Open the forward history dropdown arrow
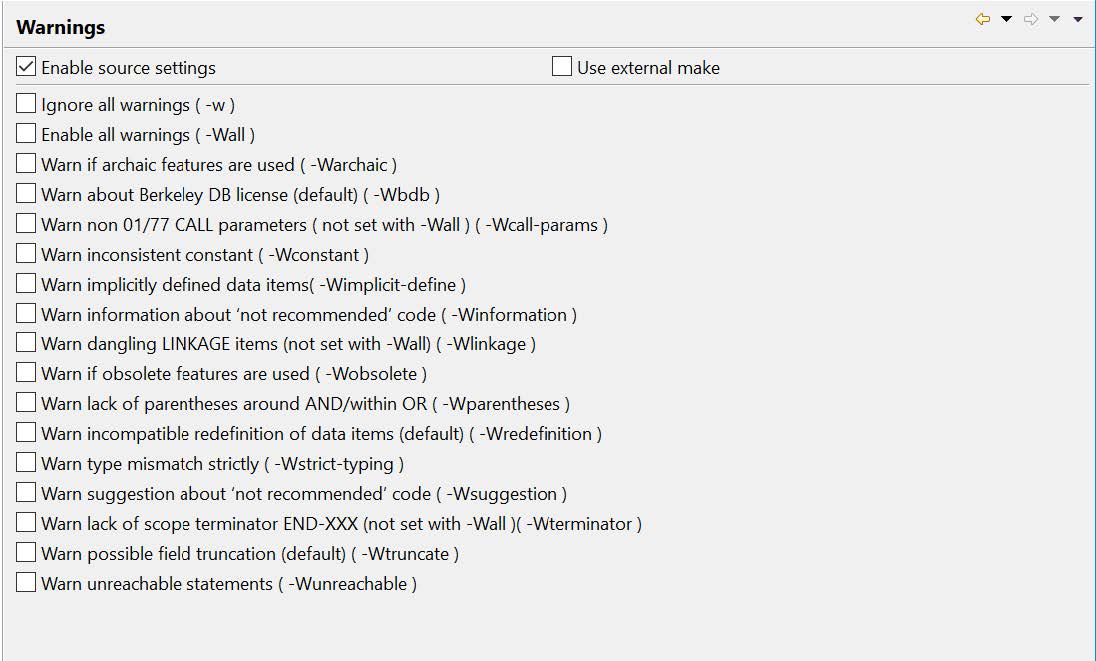 pyautogui.click(x=1054, y=19)
